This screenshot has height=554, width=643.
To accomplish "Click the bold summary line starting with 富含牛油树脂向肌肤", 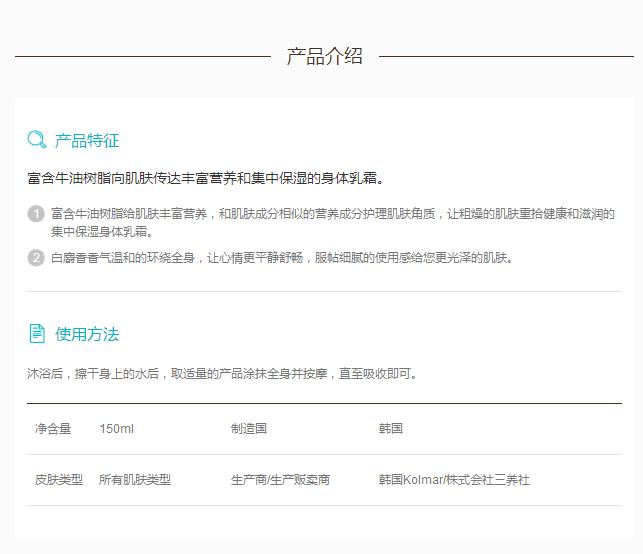I will point(205,179).
